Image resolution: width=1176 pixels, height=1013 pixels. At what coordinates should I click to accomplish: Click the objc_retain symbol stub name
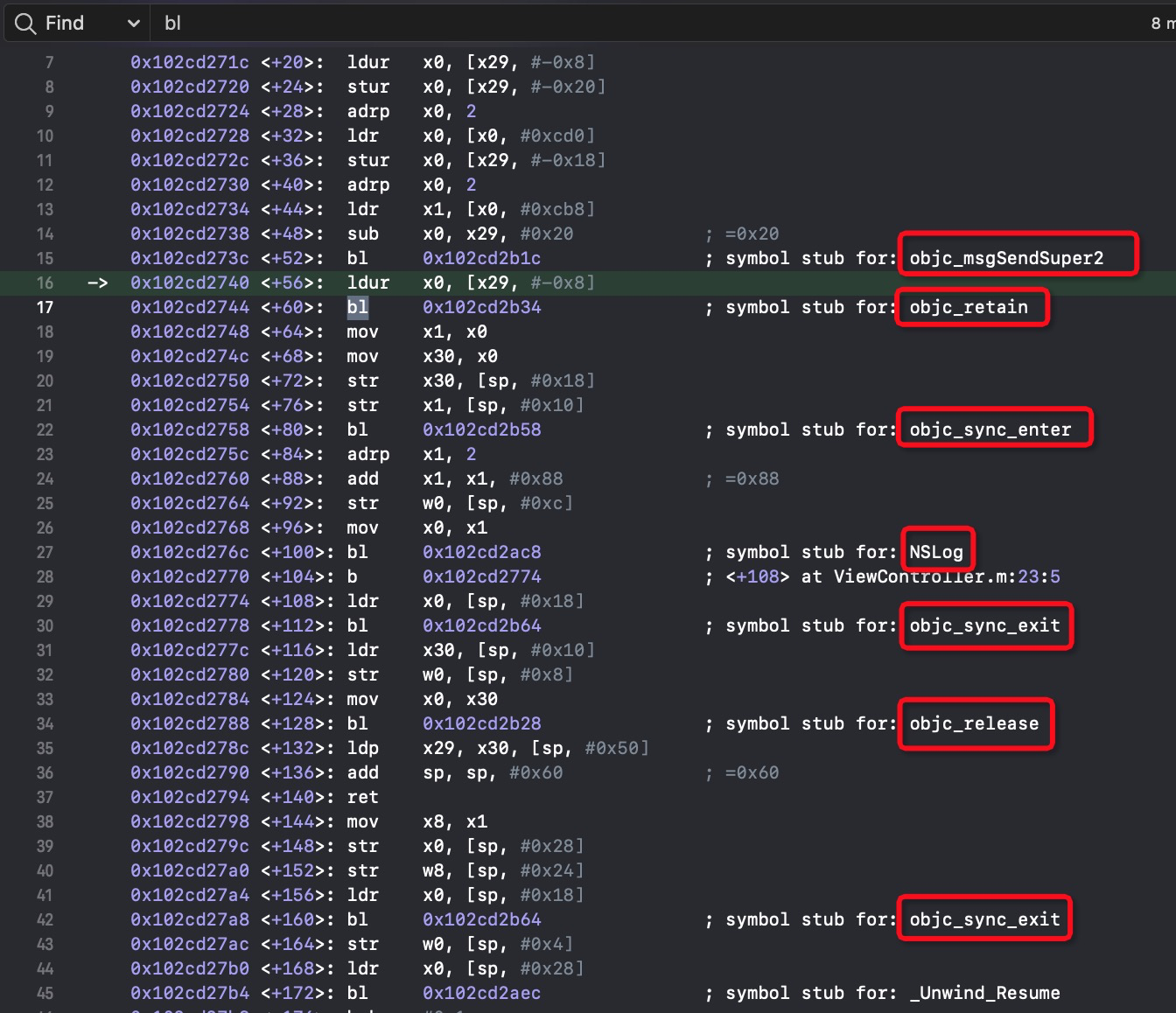pos(969,307)
